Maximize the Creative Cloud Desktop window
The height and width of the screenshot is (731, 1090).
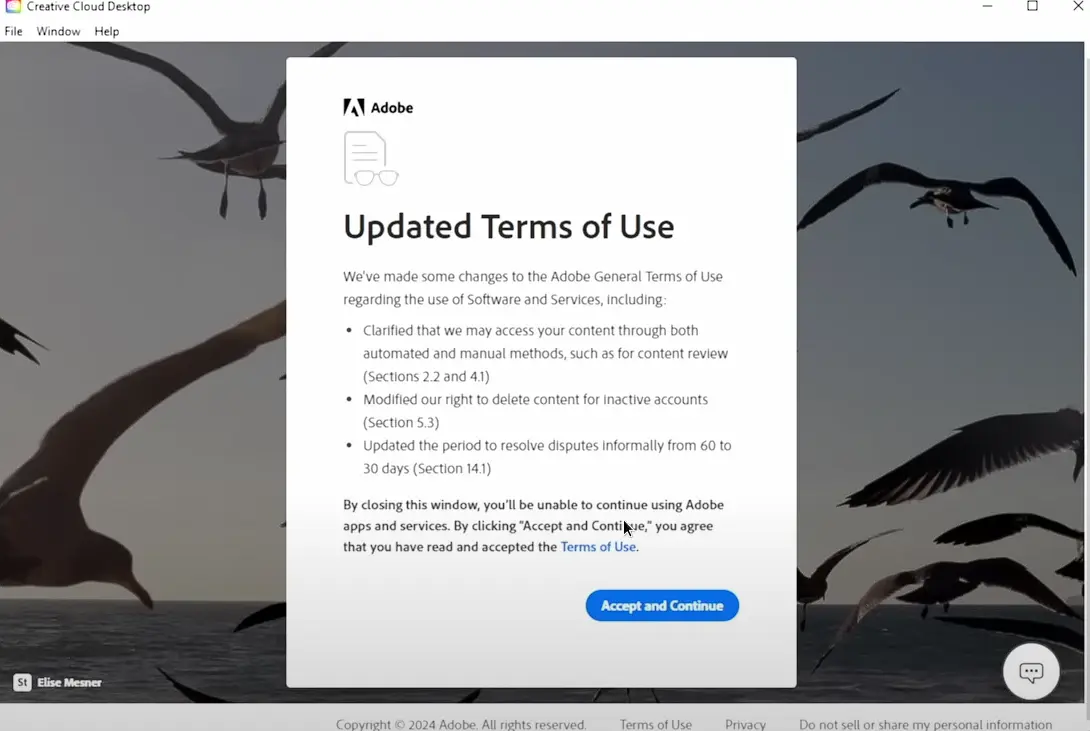(1032, 6)
